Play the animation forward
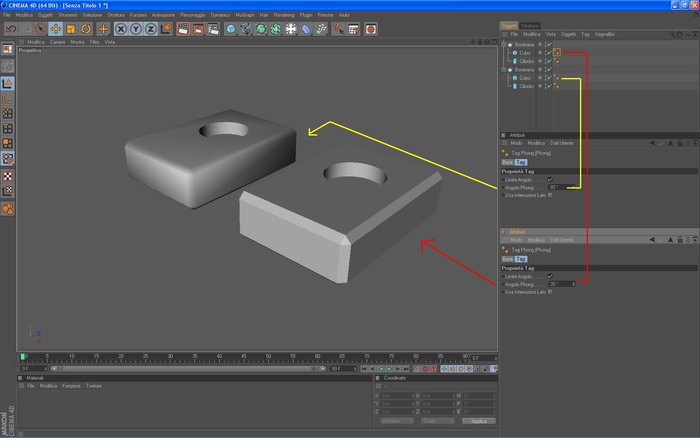The image size is (700, 438). pos(389,369)
